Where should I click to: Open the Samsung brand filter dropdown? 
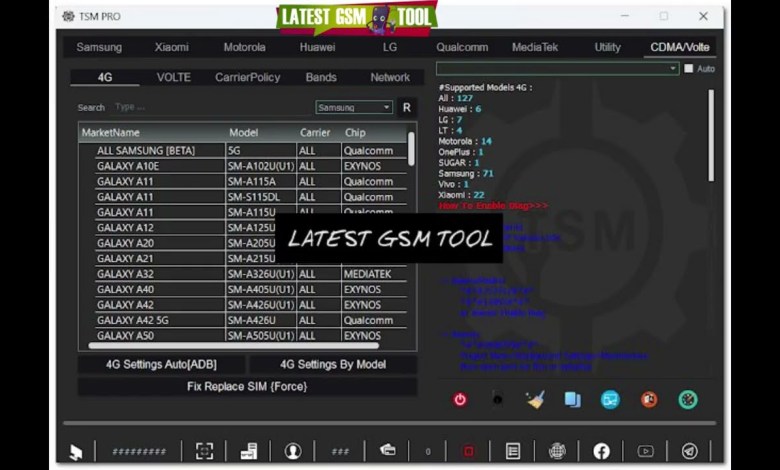tap(354, 107)
